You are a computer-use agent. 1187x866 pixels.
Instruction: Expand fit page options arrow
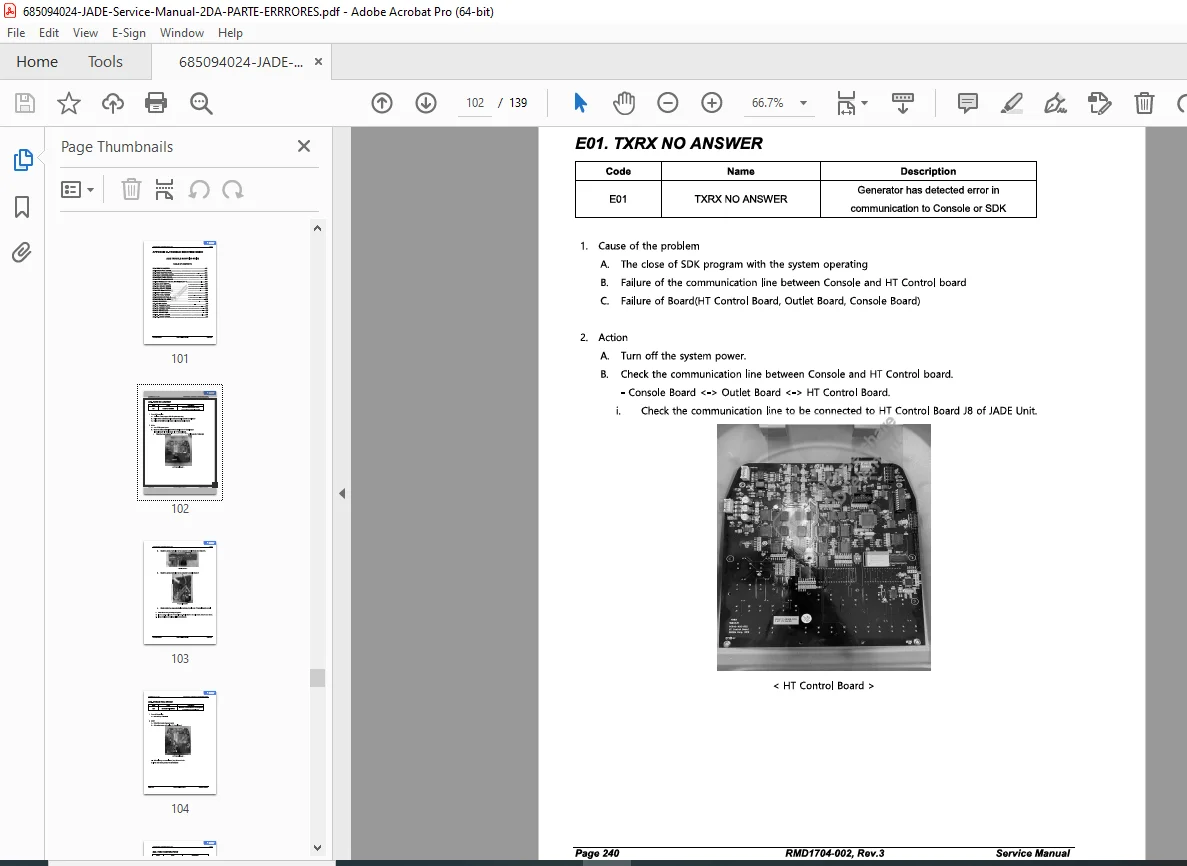click(865, 103)
